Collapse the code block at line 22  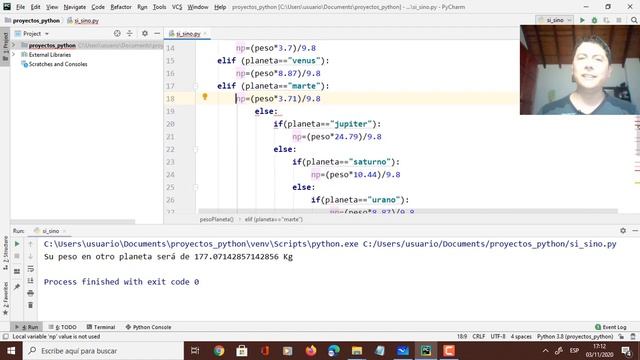coord(196,149)
